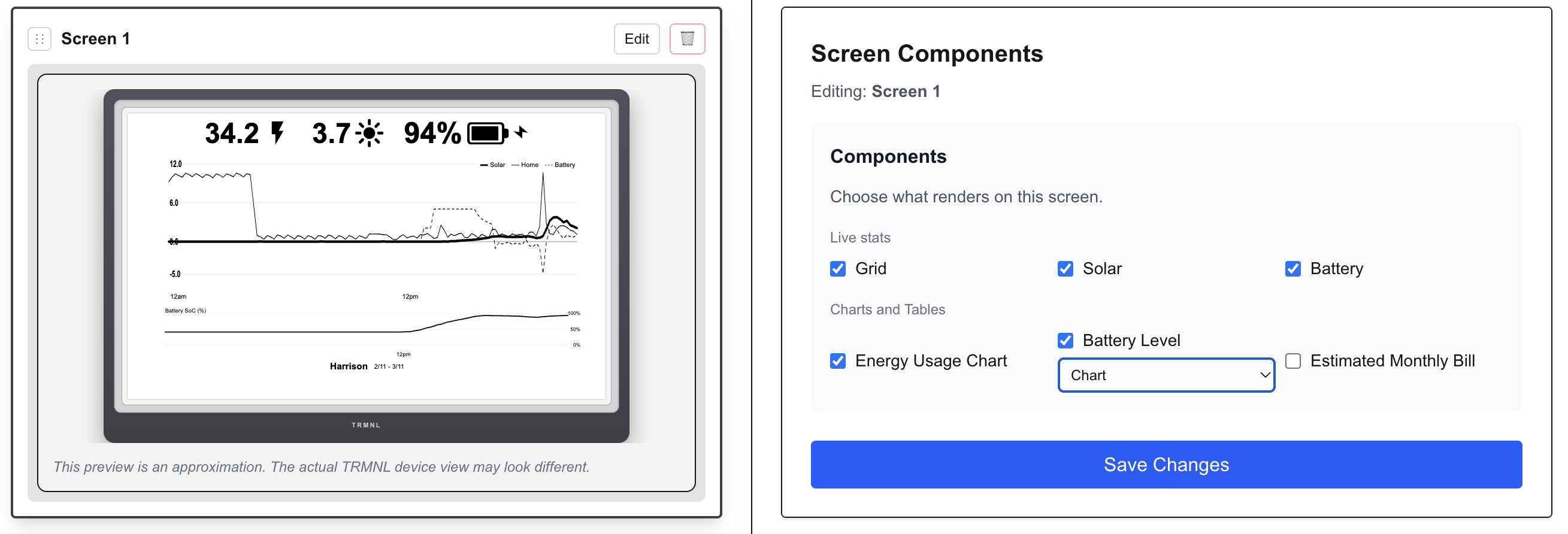Click the Solar legend entry on the chart
This screenshot has width=1568, height=534.
[x=494, y=164]
